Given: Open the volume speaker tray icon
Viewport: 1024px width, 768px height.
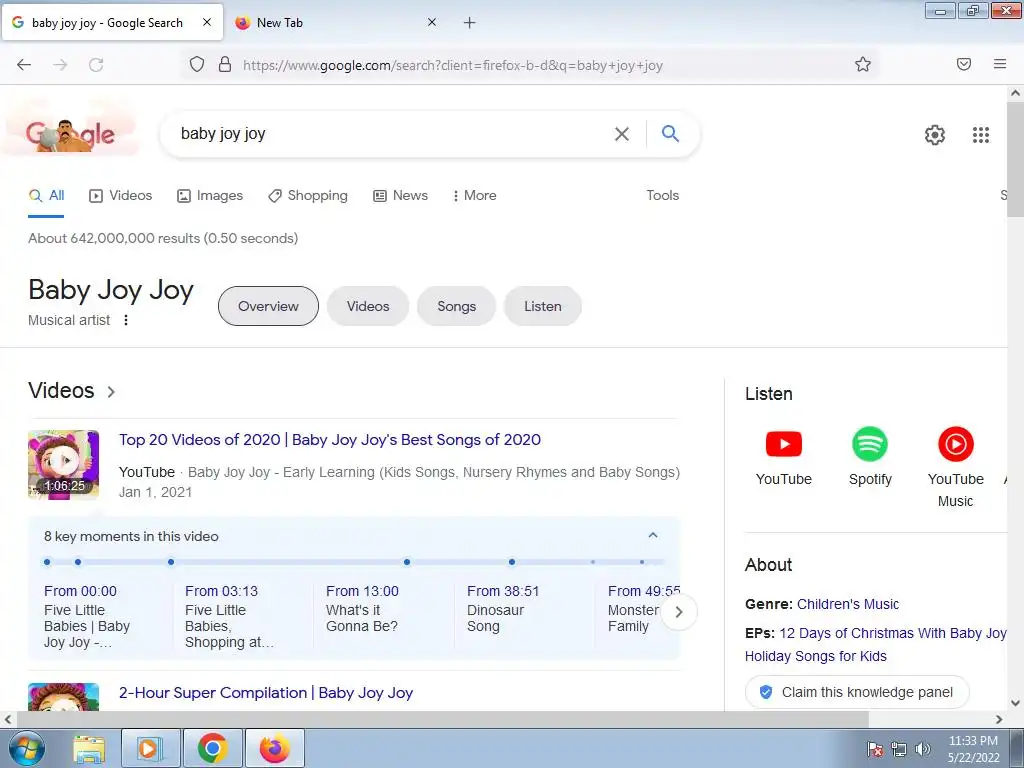Looking at the screenshot, I should point(923,749).
